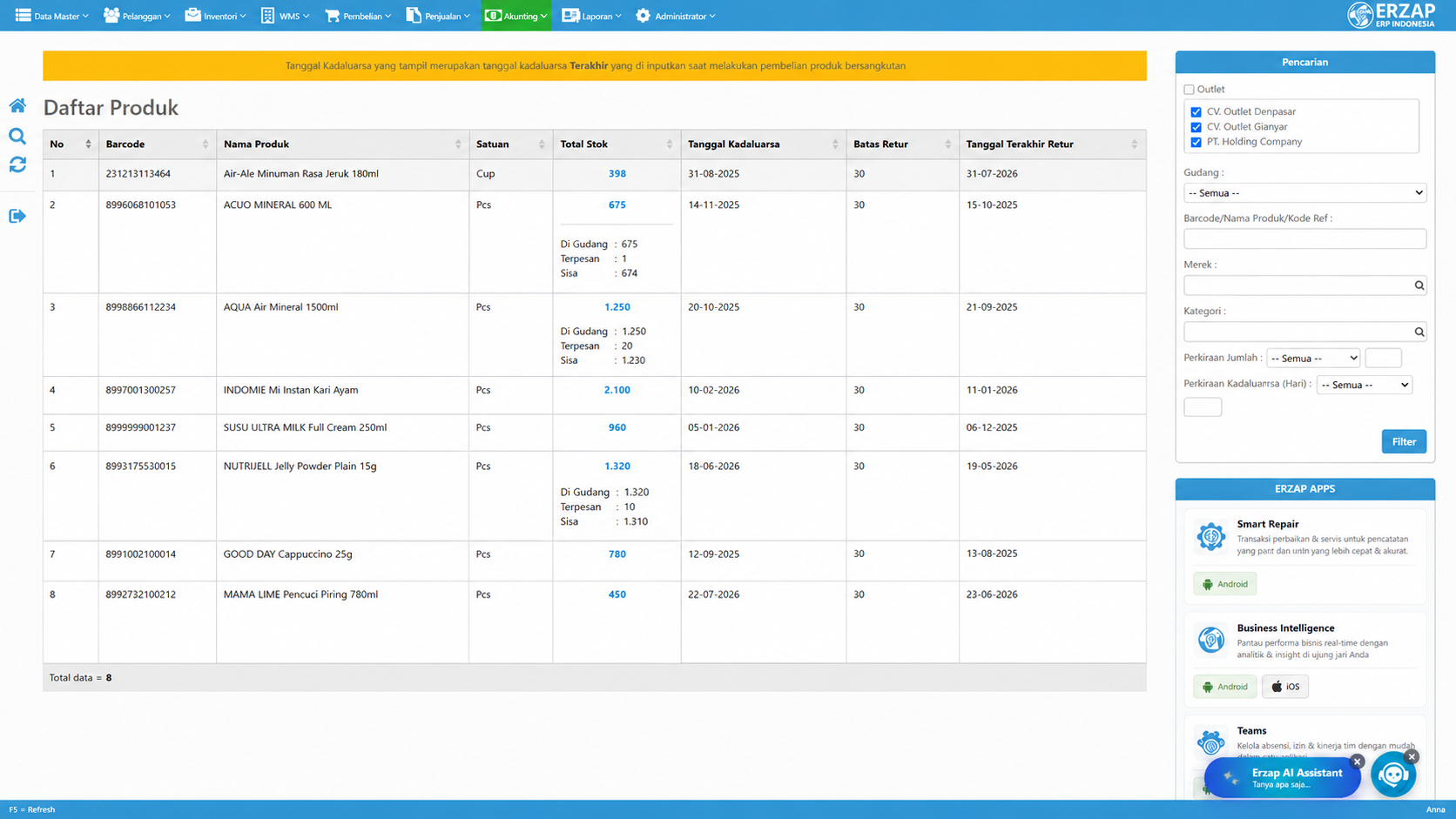Viewport: 1456px width, 819px height.
Task: Open search using sidebar magnifier icon
Action: pos(17,136)
